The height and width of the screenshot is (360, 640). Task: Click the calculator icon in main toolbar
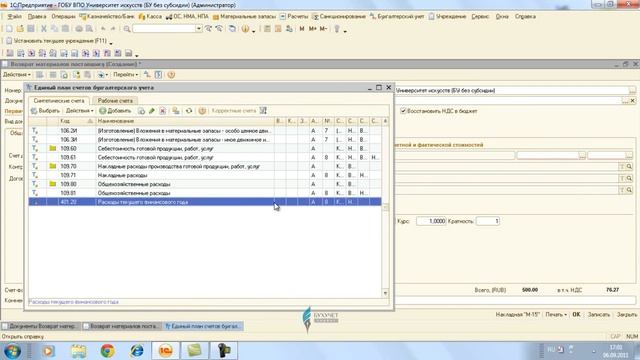point(267,29)
